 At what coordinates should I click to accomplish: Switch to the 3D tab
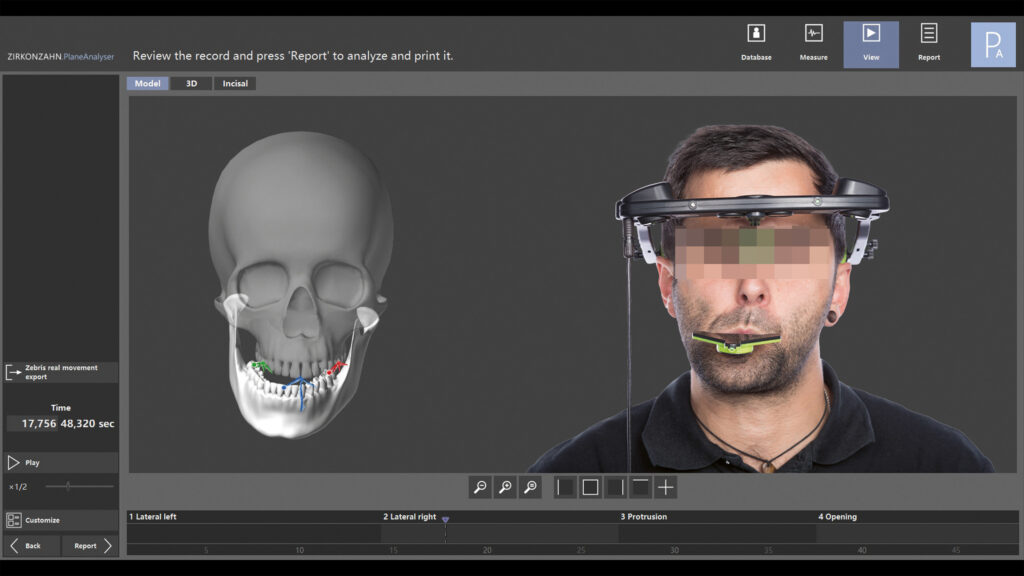click(191, 84)
